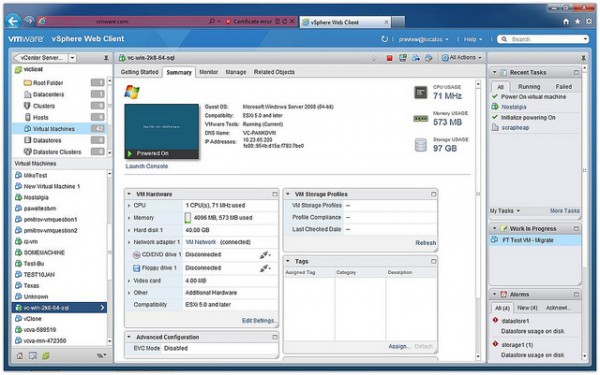Maximize the Work In Progress panel

[576, 228]
